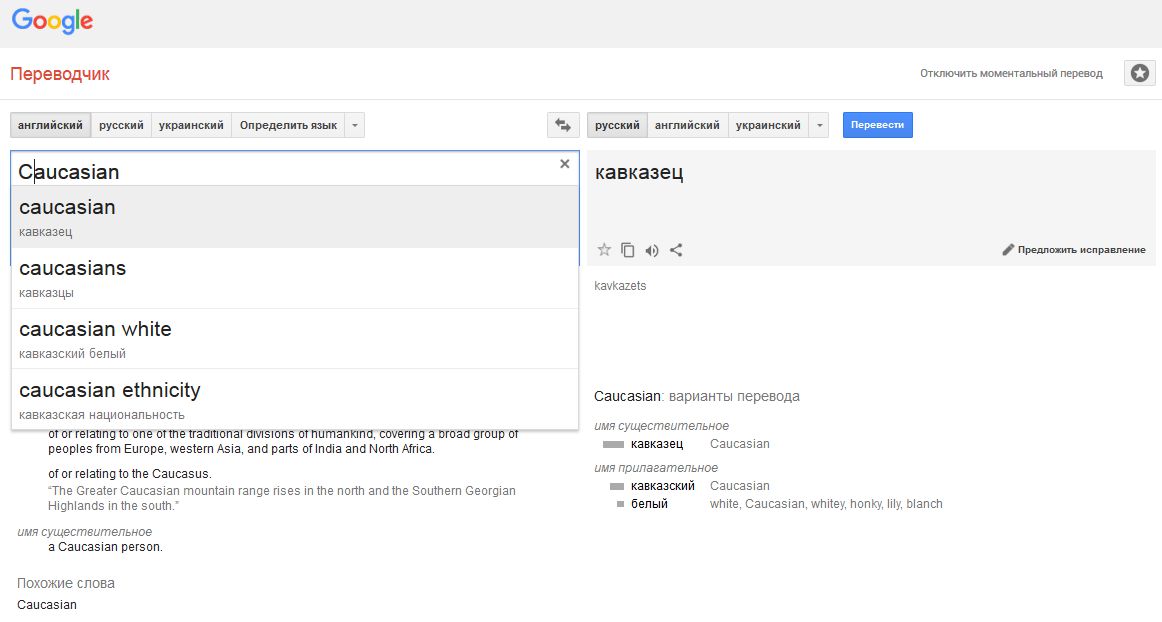The height and width of the screenshot is (622, 1162).
Task: Choose suggestion caucasian ethnicity
Action: [x=295, y=400]
